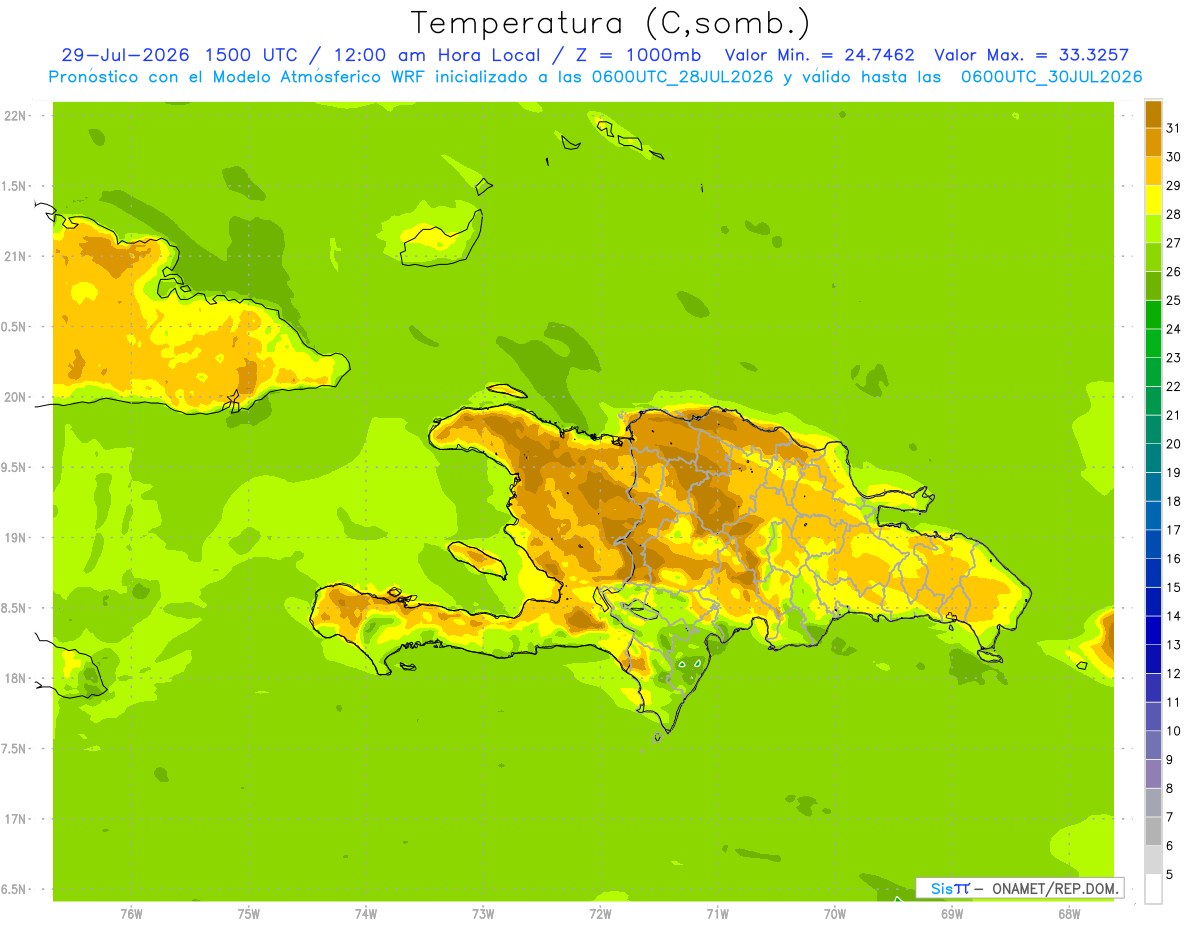Click the colorbar label 31
Viewport: 1200px width, 927px height.
[x=1173, y=128]
